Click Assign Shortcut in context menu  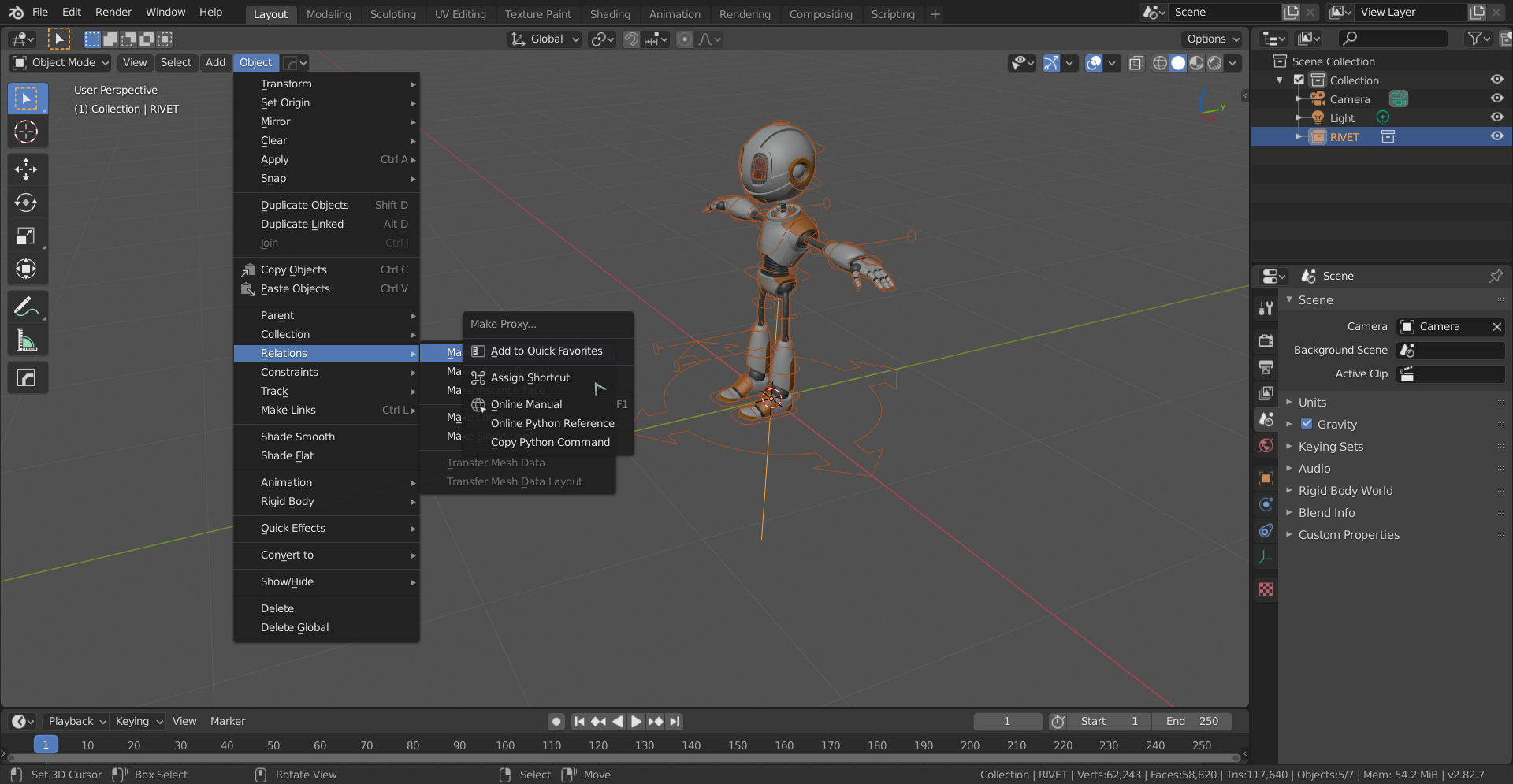(530, 377)
